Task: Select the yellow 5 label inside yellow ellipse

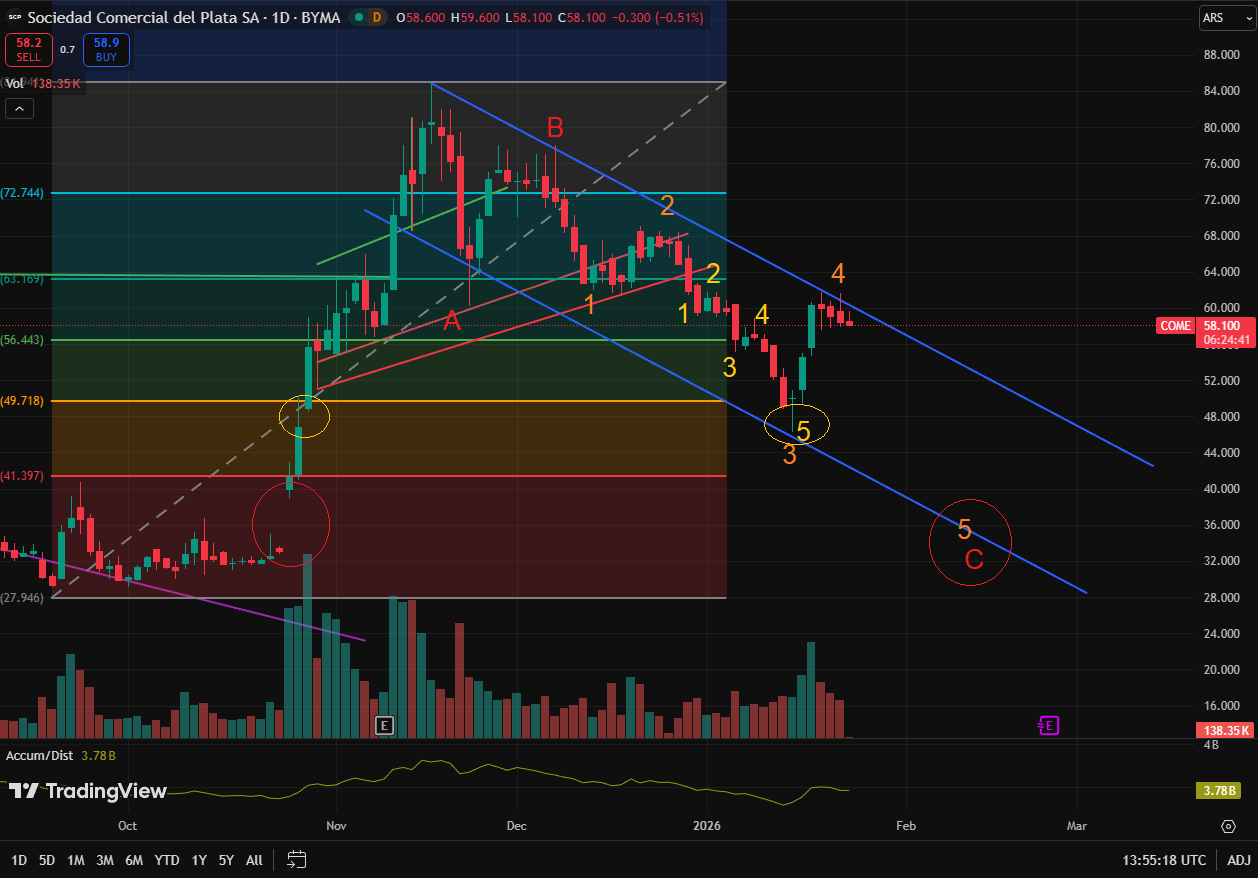Action: pos(803,431)
